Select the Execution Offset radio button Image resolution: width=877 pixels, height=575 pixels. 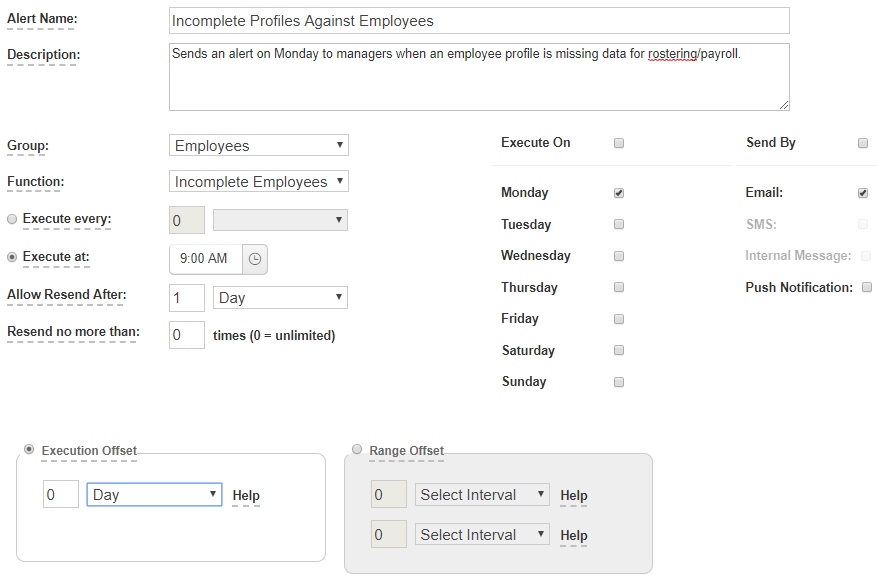(29, 450)
